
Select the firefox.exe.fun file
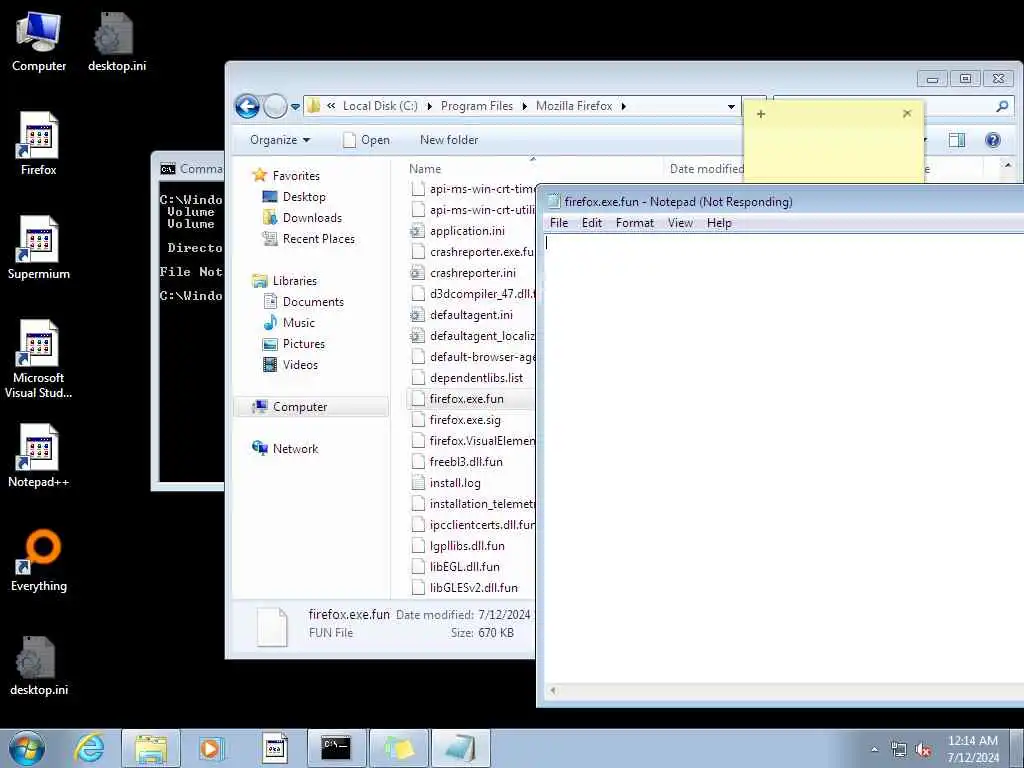(x=466, y=398)
